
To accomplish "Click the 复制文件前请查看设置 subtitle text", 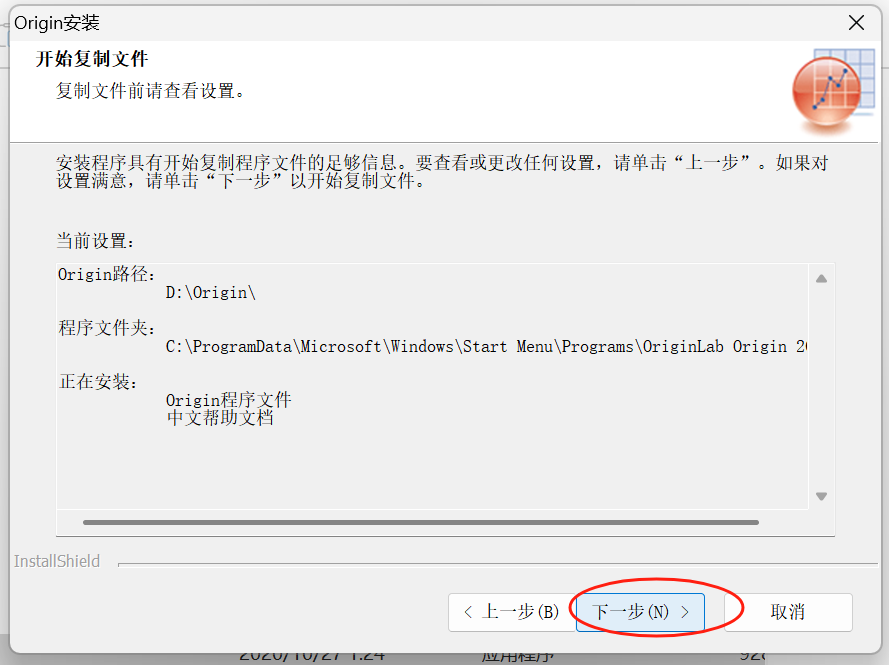I will pyautogui.click(x=150, y=91).
